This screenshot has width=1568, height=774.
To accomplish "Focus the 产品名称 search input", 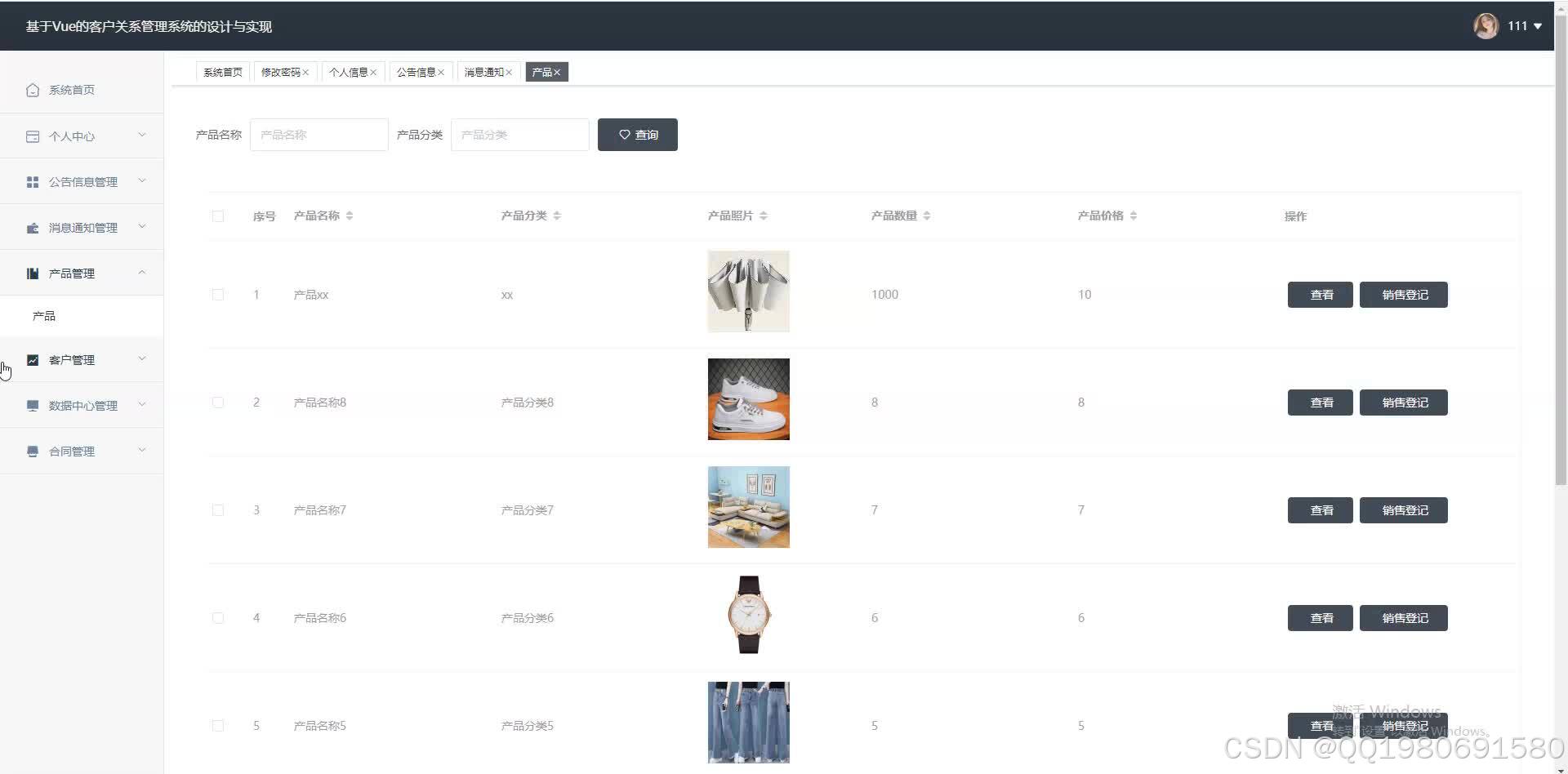I will pyautogui.click(x=319, y=135).
